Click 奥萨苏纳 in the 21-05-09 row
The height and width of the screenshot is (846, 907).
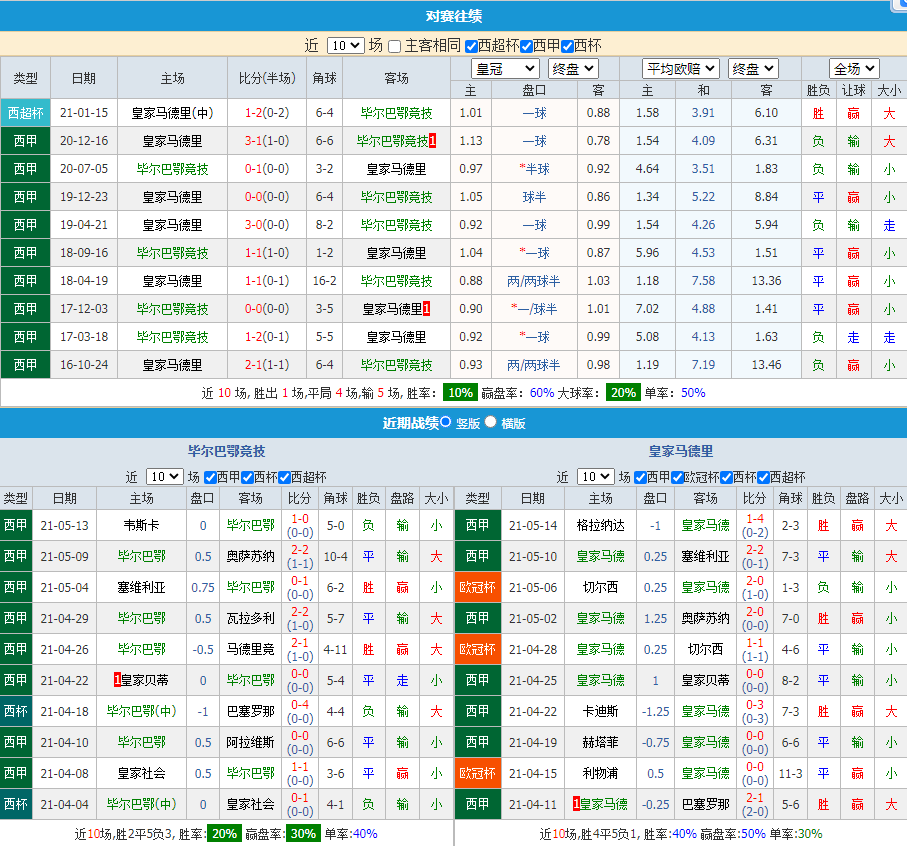coord(250,556)
